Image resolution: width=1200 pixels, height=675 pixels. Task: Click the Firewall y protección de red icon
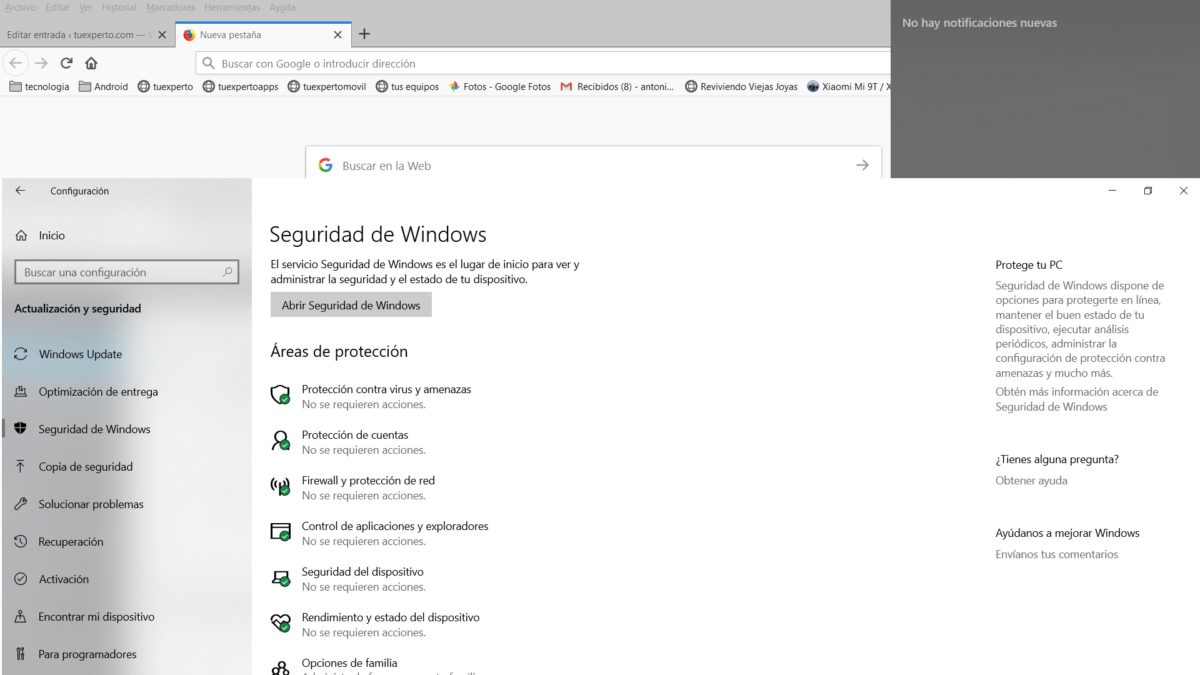click(281, 486)
